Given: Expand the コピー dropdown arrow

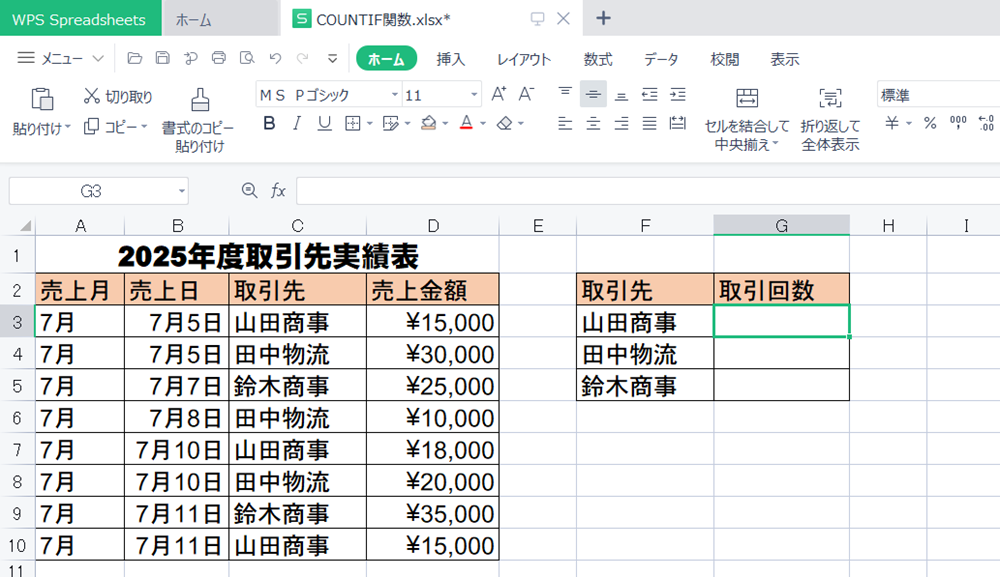Looking at the screenshot, I should tap(144, 126).
